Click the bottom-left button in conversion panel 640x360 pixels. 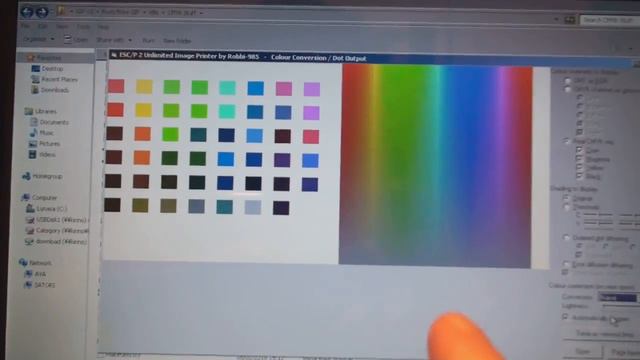coord(583,351)
